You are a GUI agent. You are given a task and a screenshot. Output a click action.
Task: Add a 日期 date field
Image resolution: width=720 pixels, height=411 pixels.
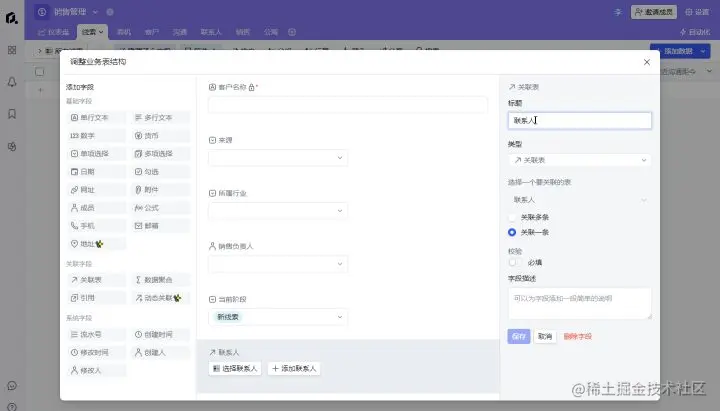pos(96,172)
